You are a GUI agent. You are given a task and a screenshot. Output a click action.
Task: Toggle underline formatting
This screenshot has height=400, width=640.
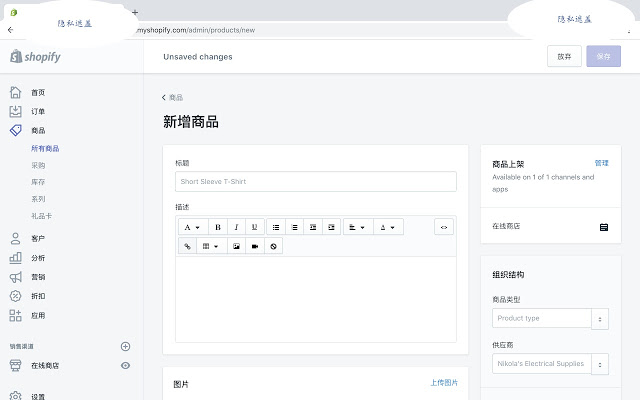254,227
